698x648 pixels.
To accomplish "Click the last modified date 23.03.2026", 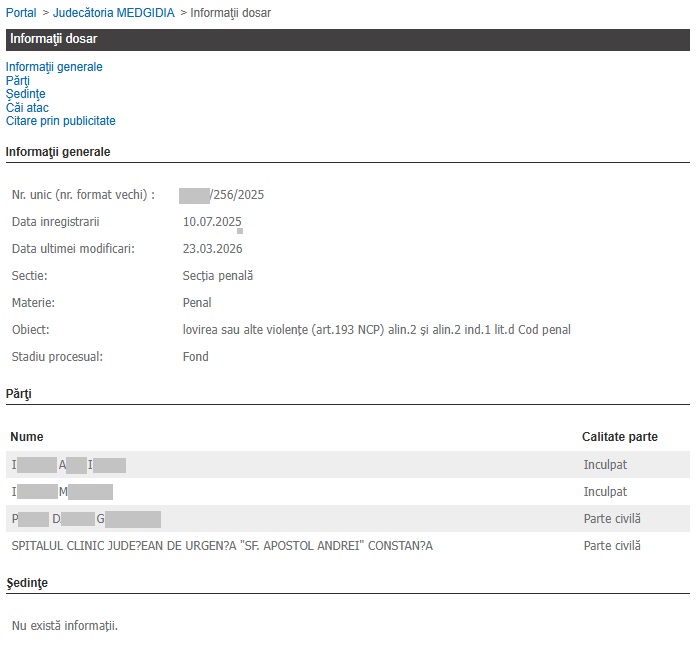I will (x=212, y=248).
